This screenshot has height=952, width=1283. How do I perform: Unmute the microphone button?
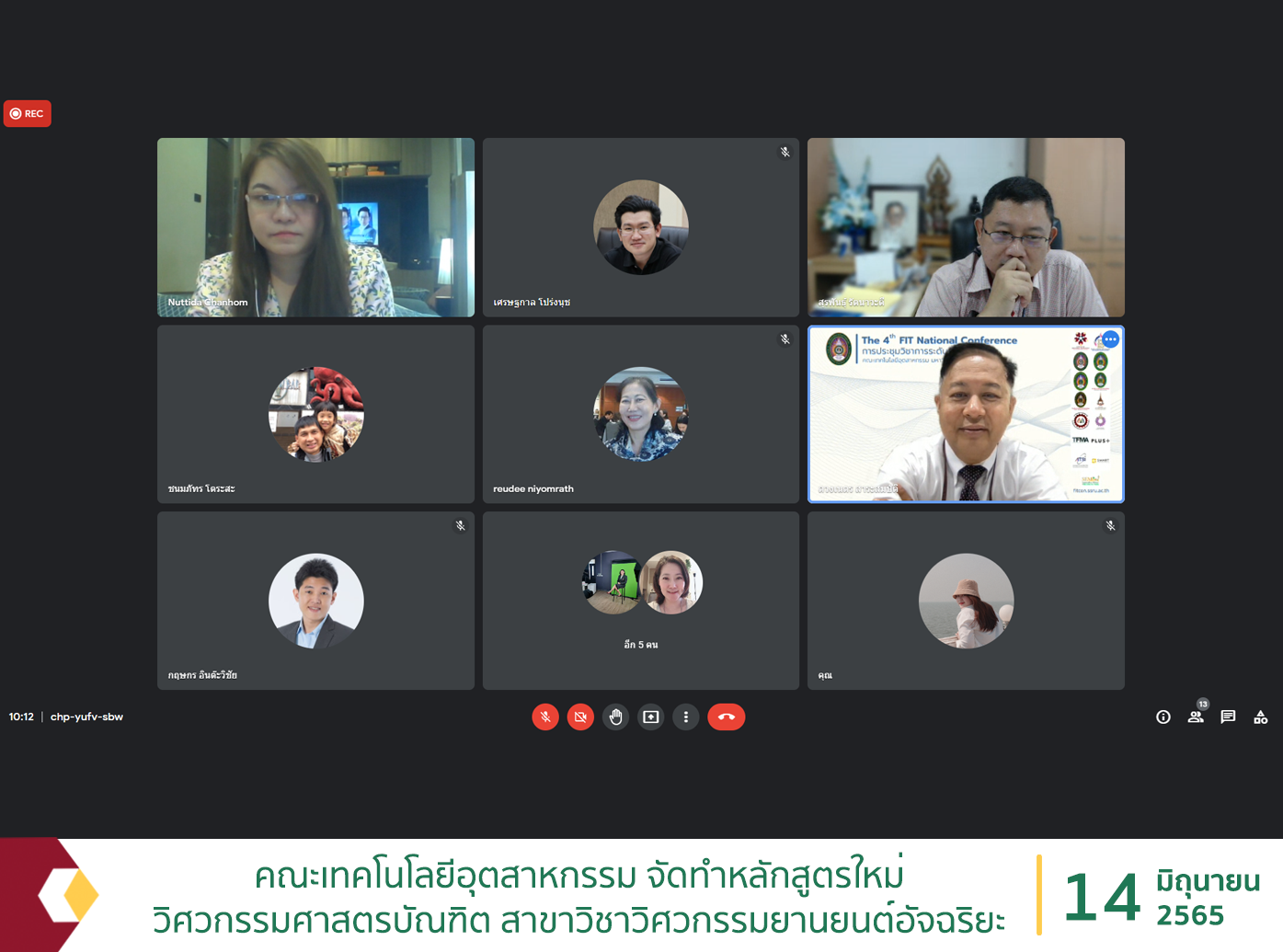[545, 717]
